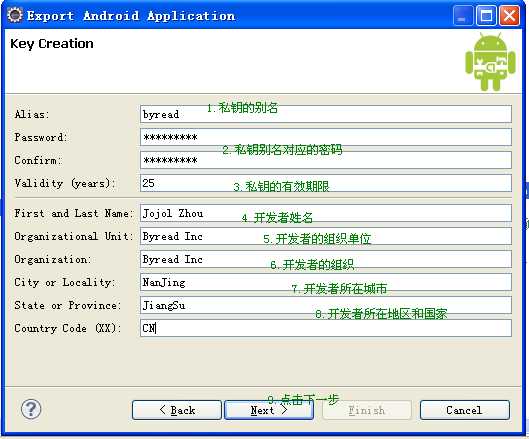The width and height of the screenshot is (529, 439).
Task: Focus the Country Code field
Action: (326, 328)
